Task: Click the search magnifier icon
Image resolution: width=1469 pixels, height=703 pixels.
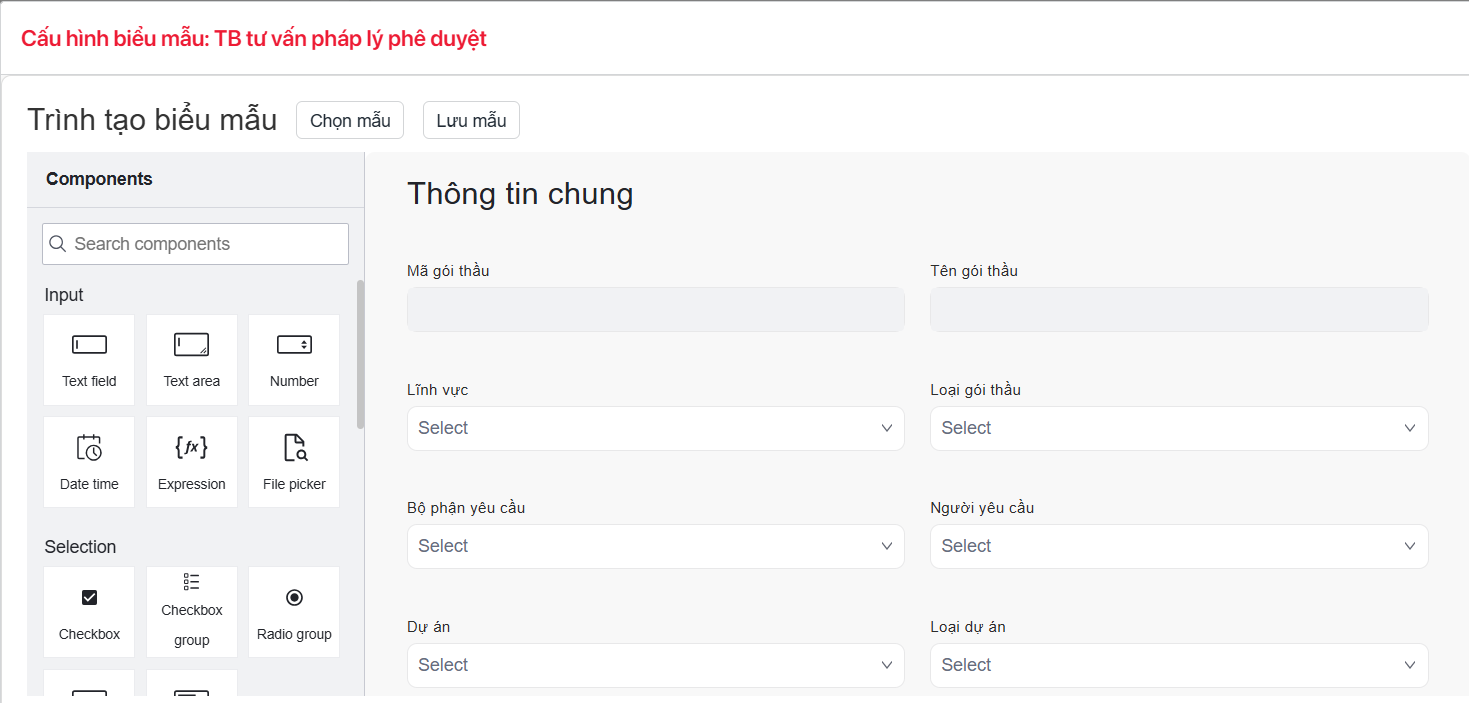Action: [58, 244]
